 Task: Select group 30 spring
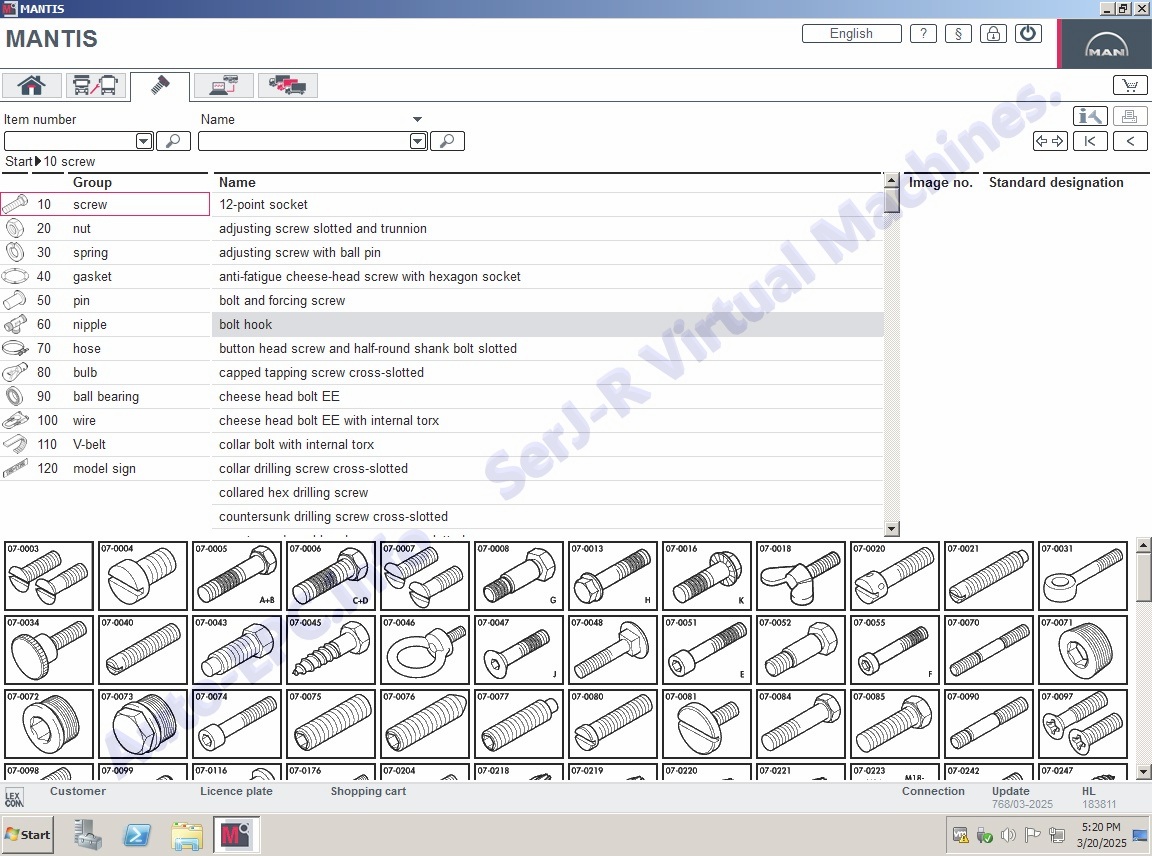[x=105, y=253]
